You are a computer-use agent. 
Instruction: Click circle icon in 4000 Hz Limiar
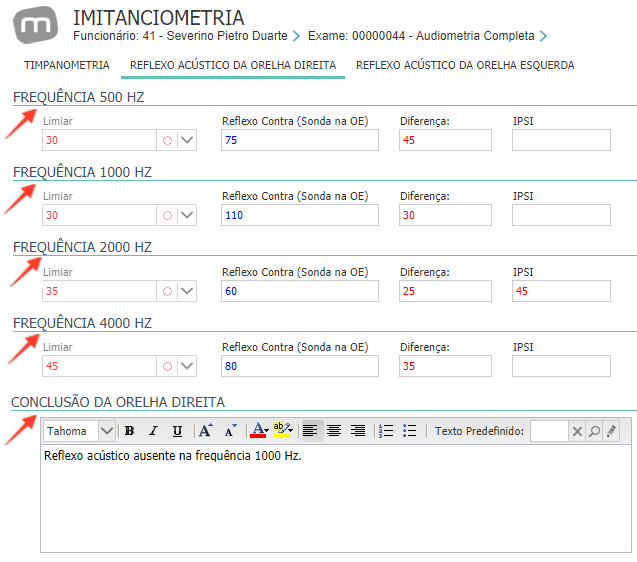[x=167, y=367]
